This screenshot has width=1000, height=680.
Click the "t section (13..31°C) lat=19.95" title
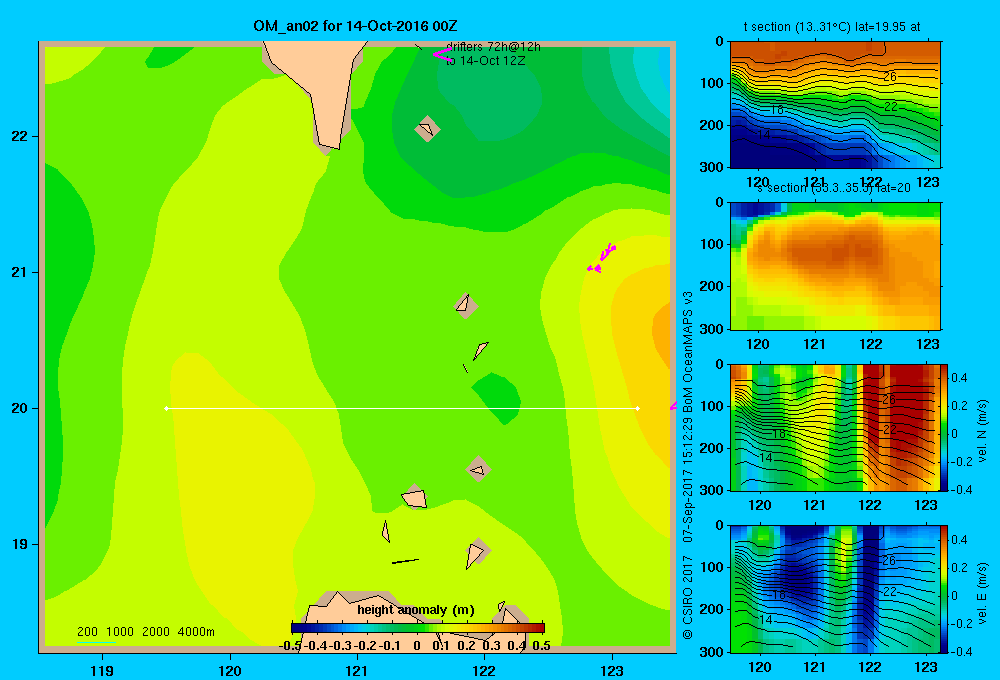pos(832,27)
